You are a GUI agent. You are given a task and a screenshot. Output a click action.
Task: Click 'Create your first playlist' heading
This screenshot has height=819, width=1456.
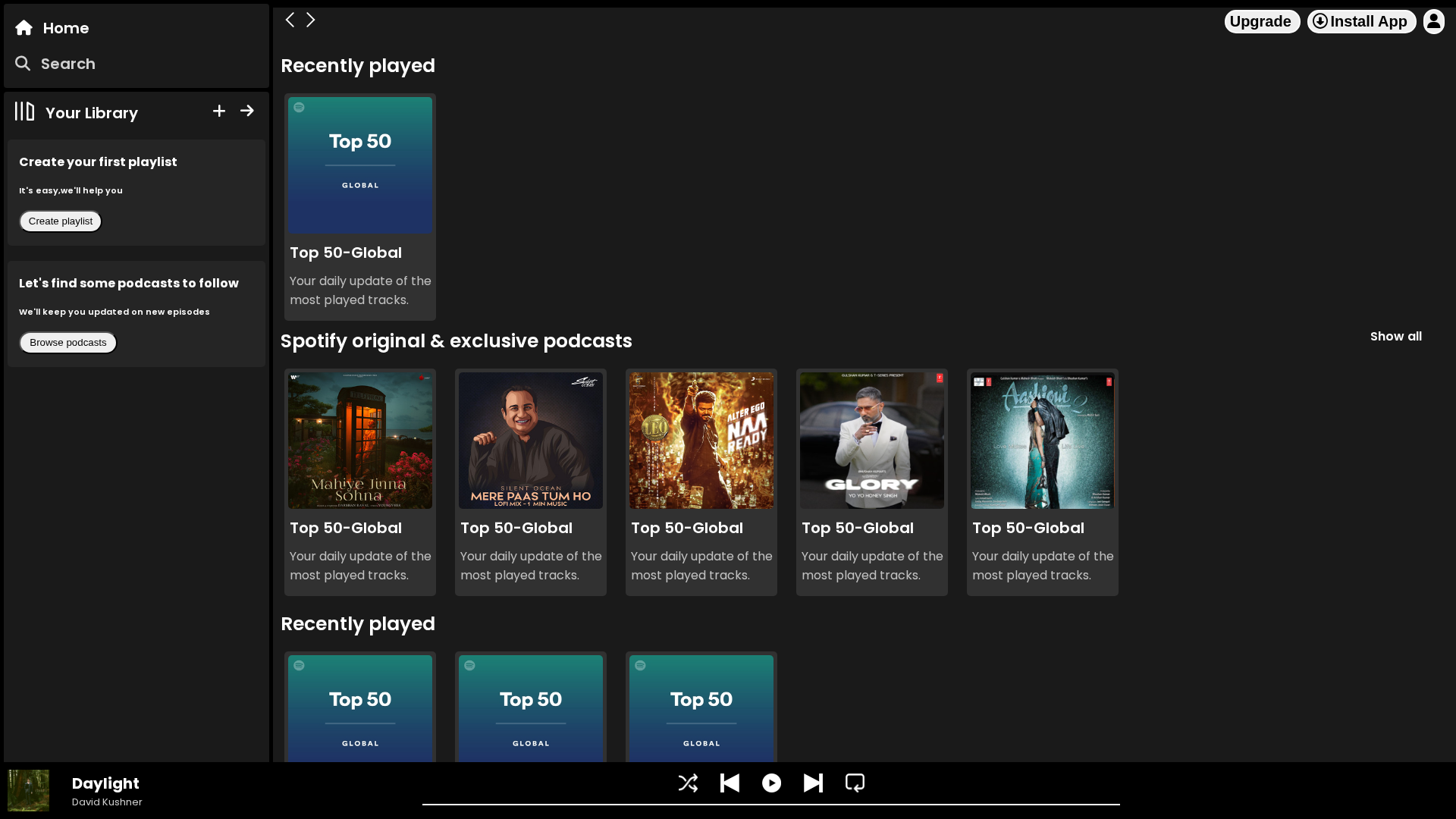pyautogui.click(x=98, y=162)
